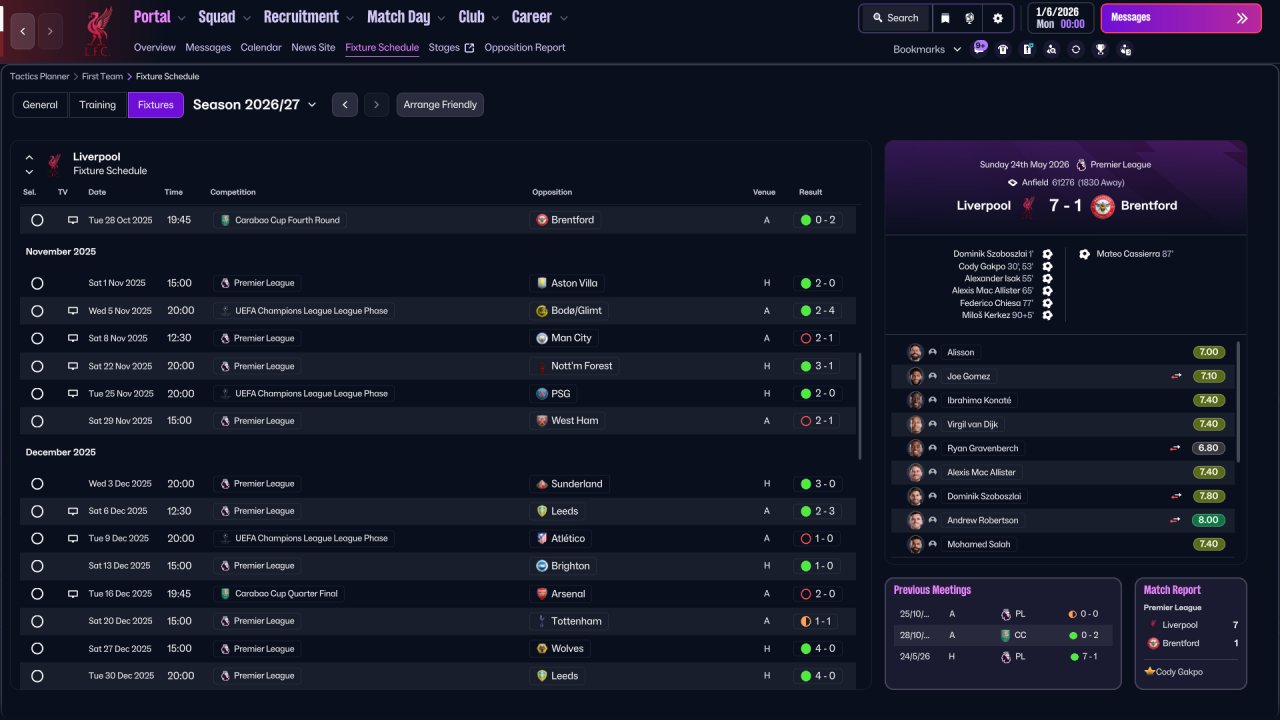
Task: Click the player ratings list scrollbar
Action: point(1239,400)
